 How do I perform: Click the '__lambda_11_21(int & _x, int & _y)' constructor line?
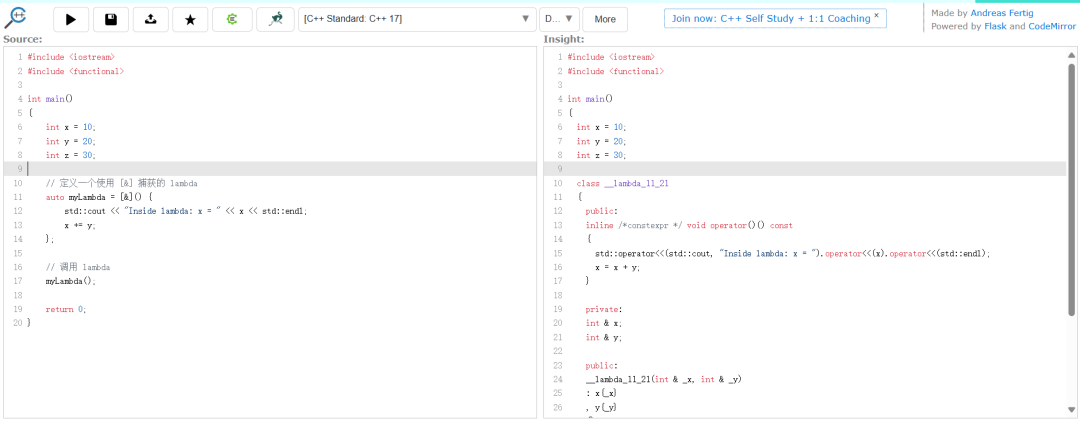pyautogui.click(x=663, y=380)
